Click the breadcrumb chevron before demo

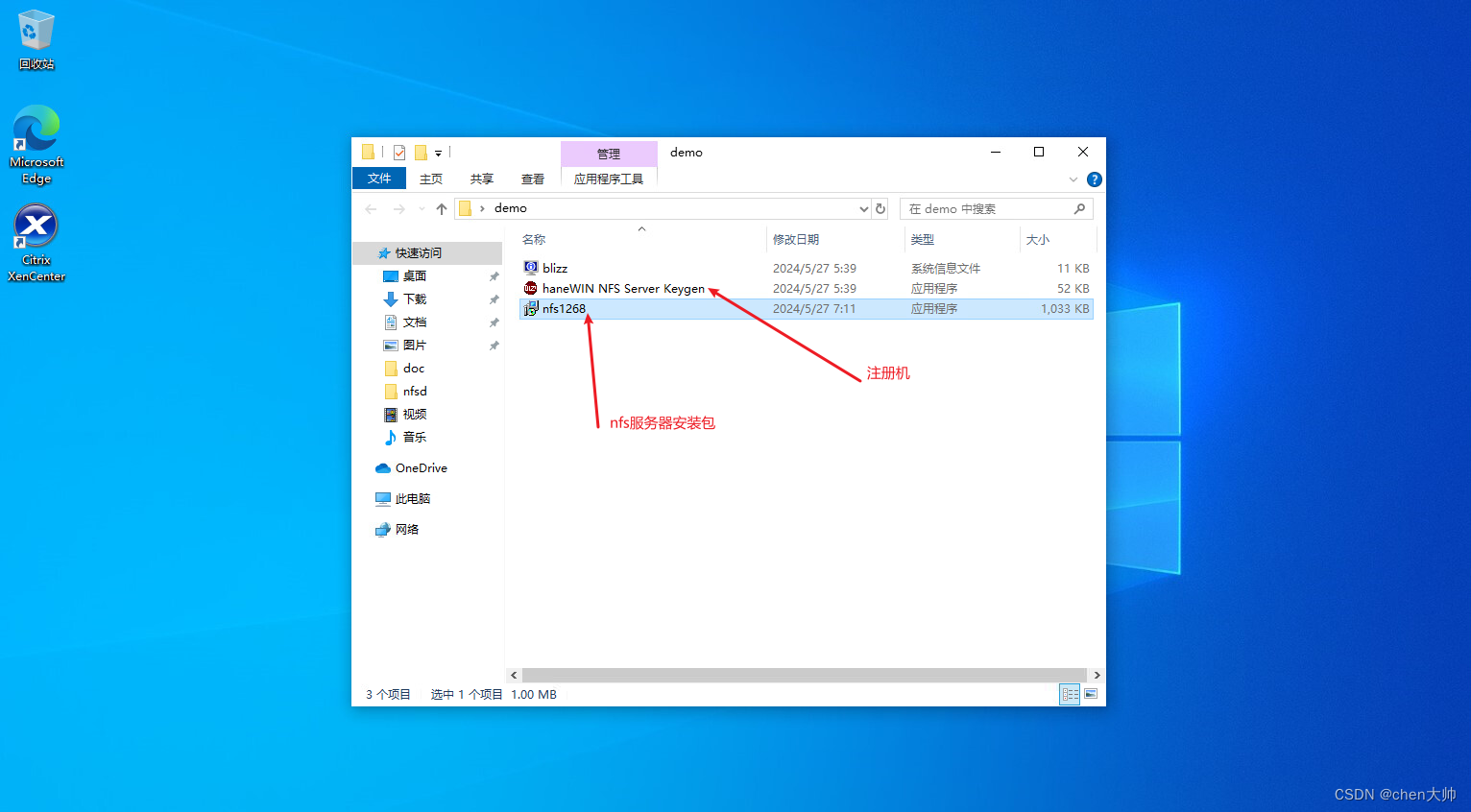482,208
